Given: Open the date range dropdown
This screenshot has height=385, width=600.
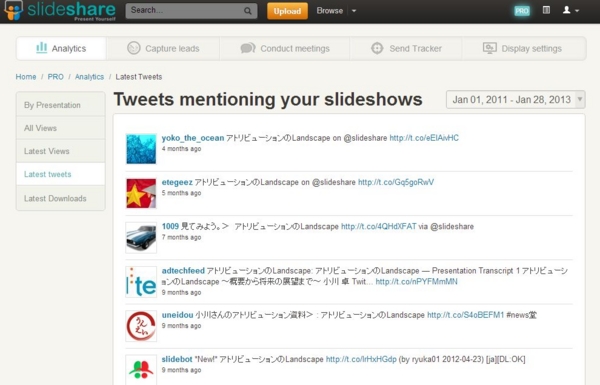Looking at the screenshot, I should point(515,100).
